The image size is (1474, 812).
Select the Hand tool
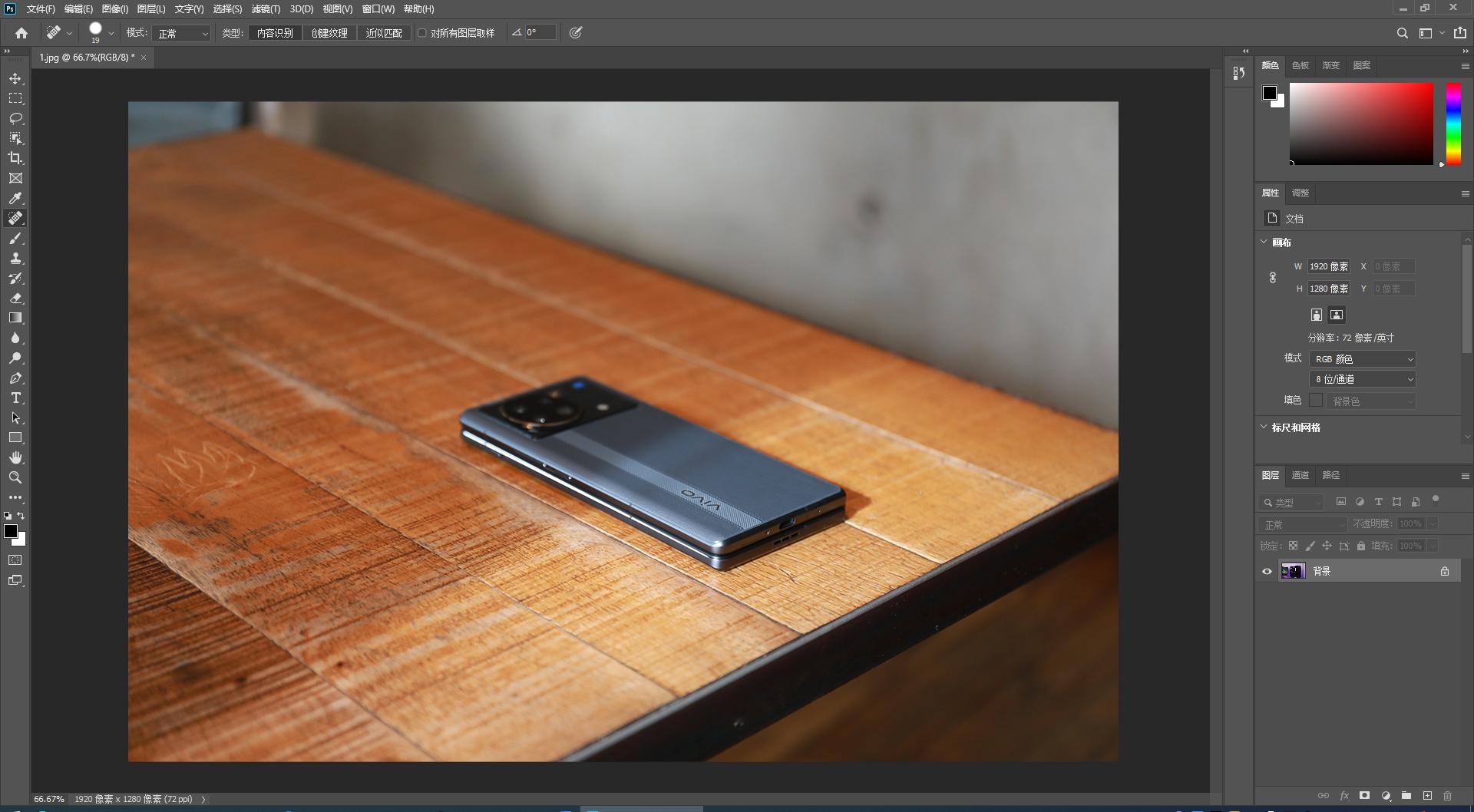[x=15, y=457]
